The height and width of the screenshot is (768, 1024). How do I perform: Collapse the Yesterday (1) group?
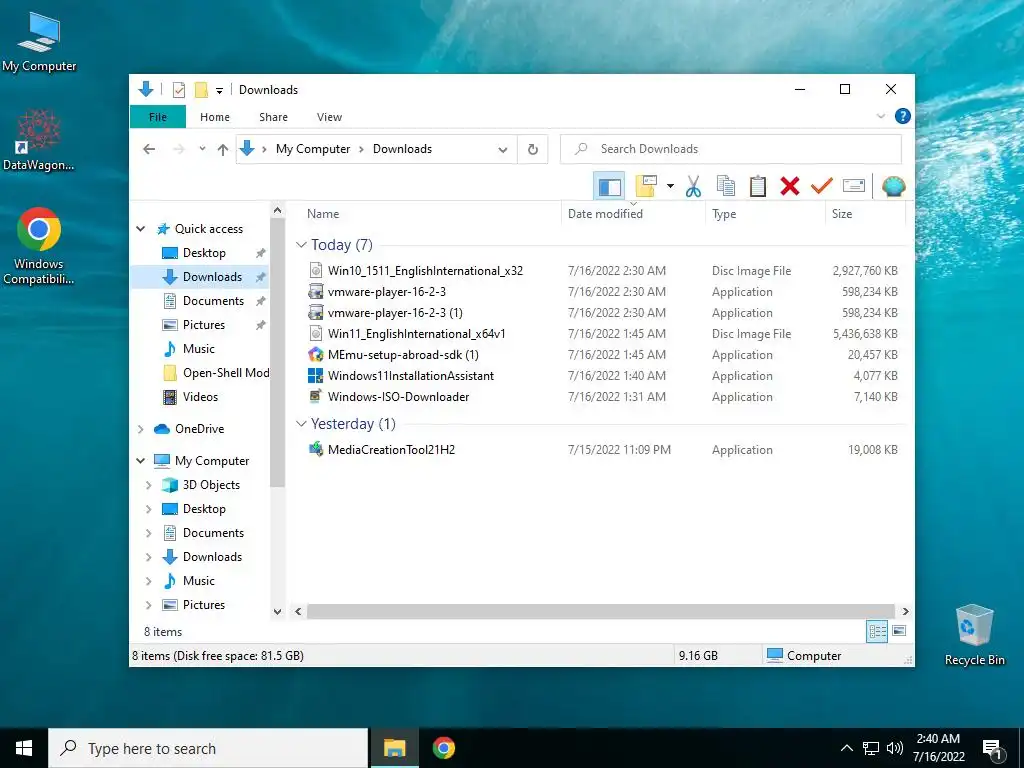point(301,423)
